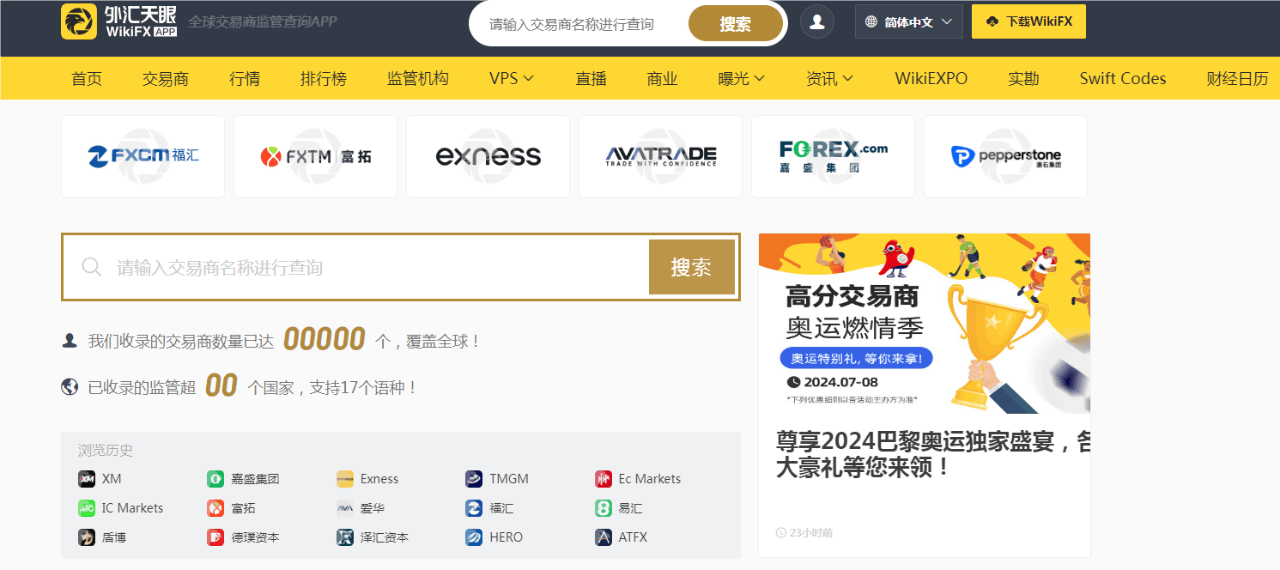This screenshot has height=570, width=1280.
Task: Click the 下载WikiFX download button
Action: point(1028,21)
